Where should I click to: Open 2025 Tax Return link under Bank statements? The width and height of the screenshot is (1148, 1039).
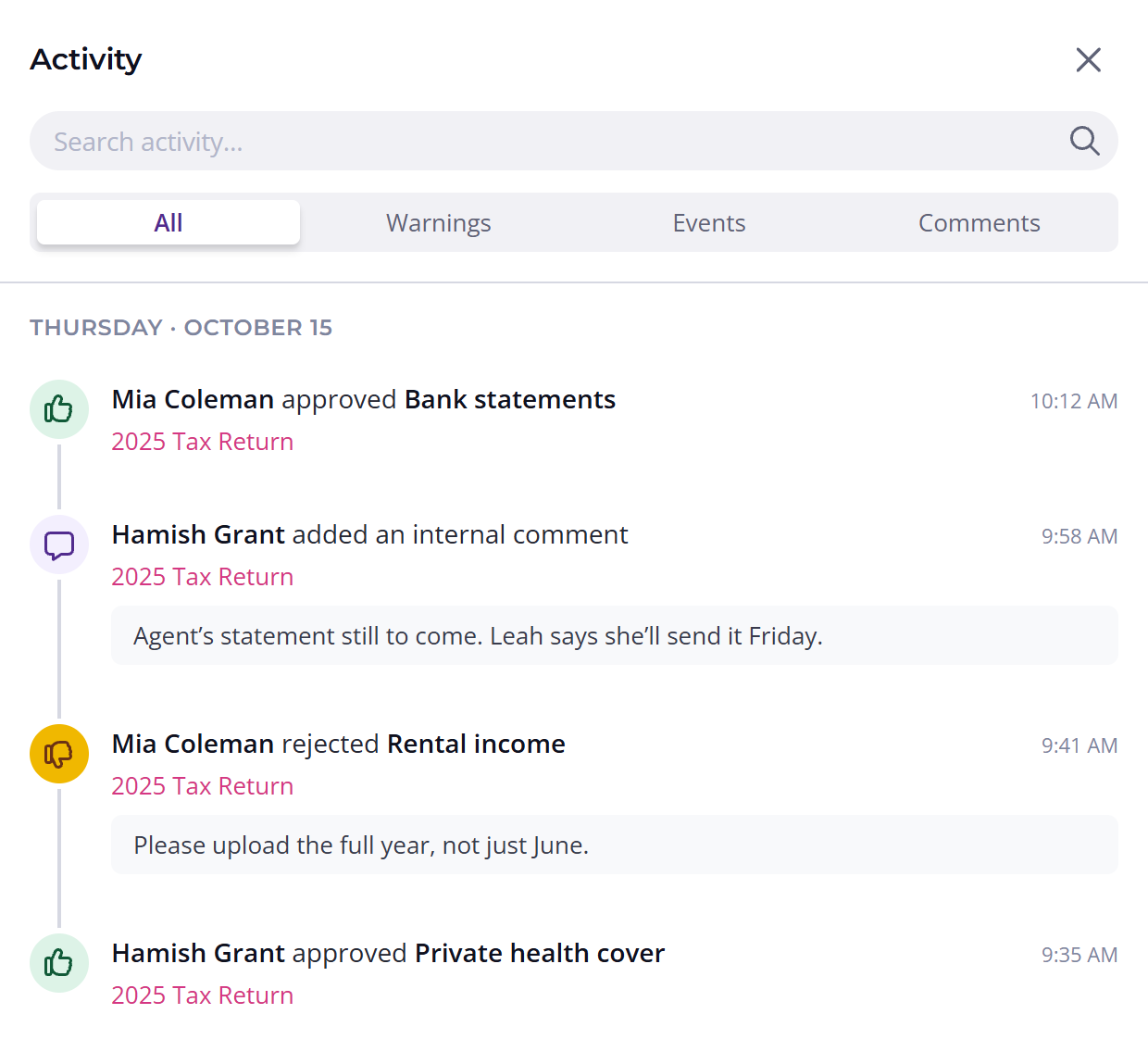(x=202, y=442)
